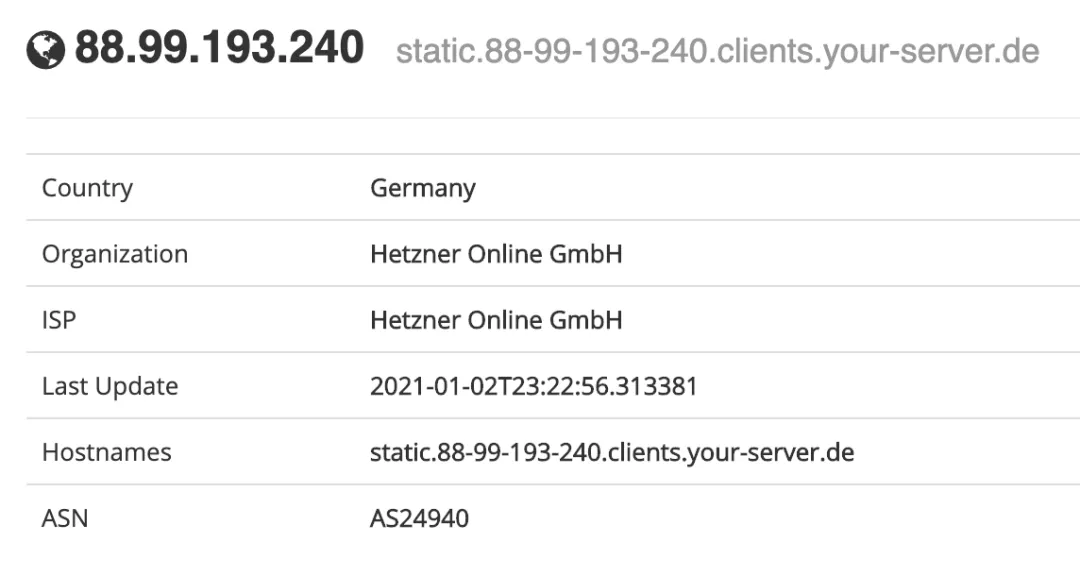Click the divider between ISP and Last Update rows
Viewport: 1080px width, 576px height.
tap(552, 352)
